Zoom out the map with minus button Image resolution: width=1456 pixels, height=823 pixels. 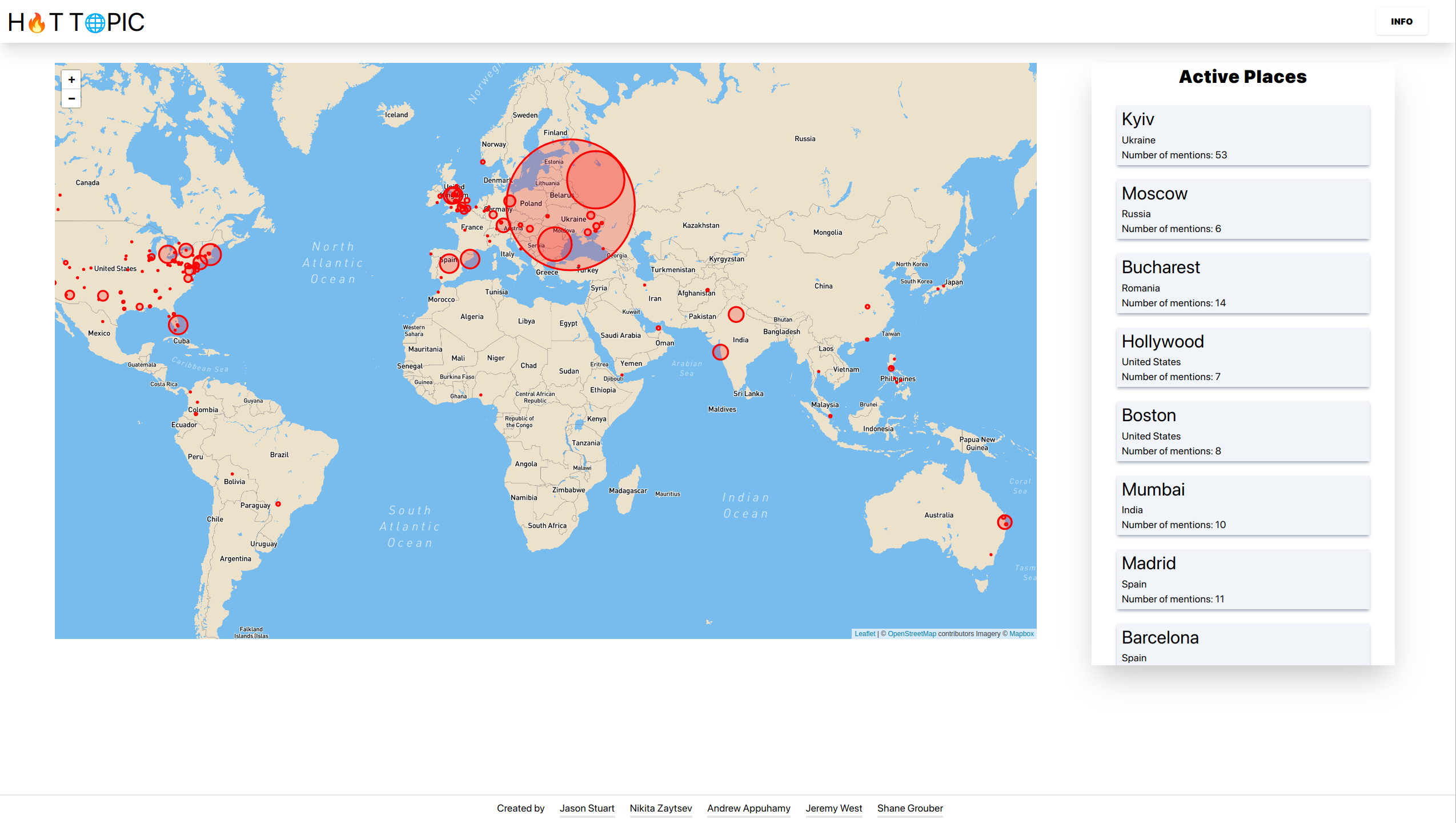coord(71,98)
